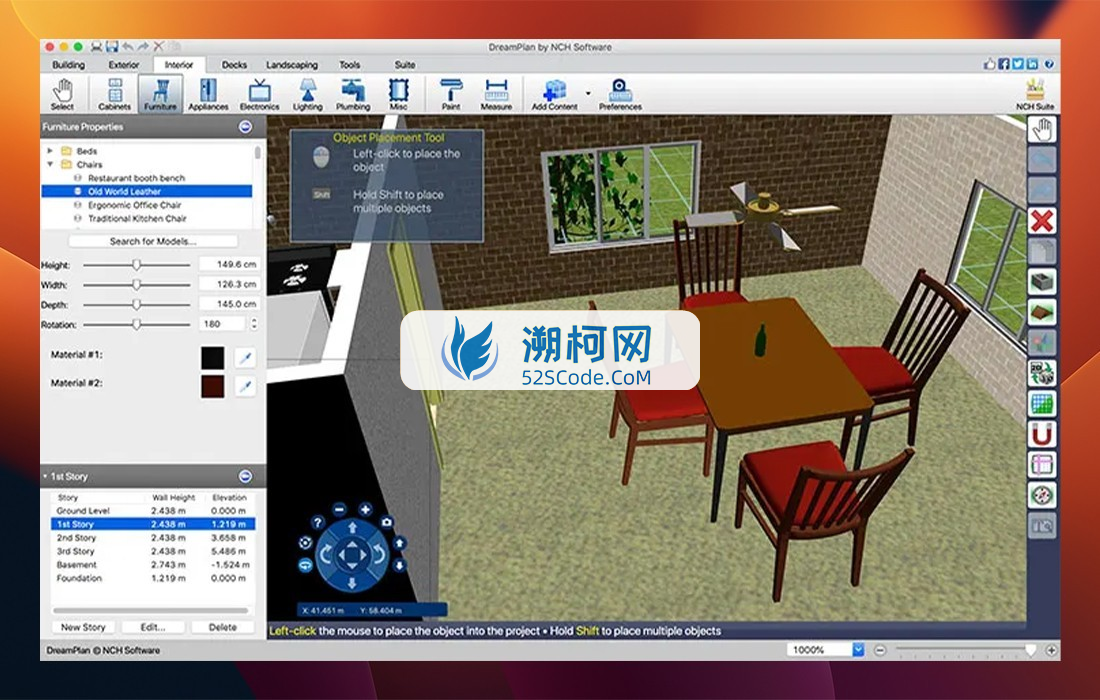Open the Cabinets category
This screenshot has height=700, width=1100.
coord(114,94)
